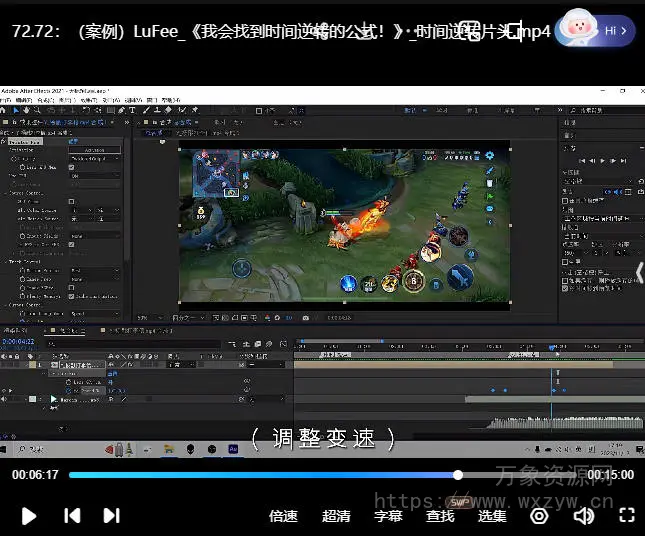This screenshot has height=536, width=645.
Task: Skip to the next video
Action: (112, 516)
